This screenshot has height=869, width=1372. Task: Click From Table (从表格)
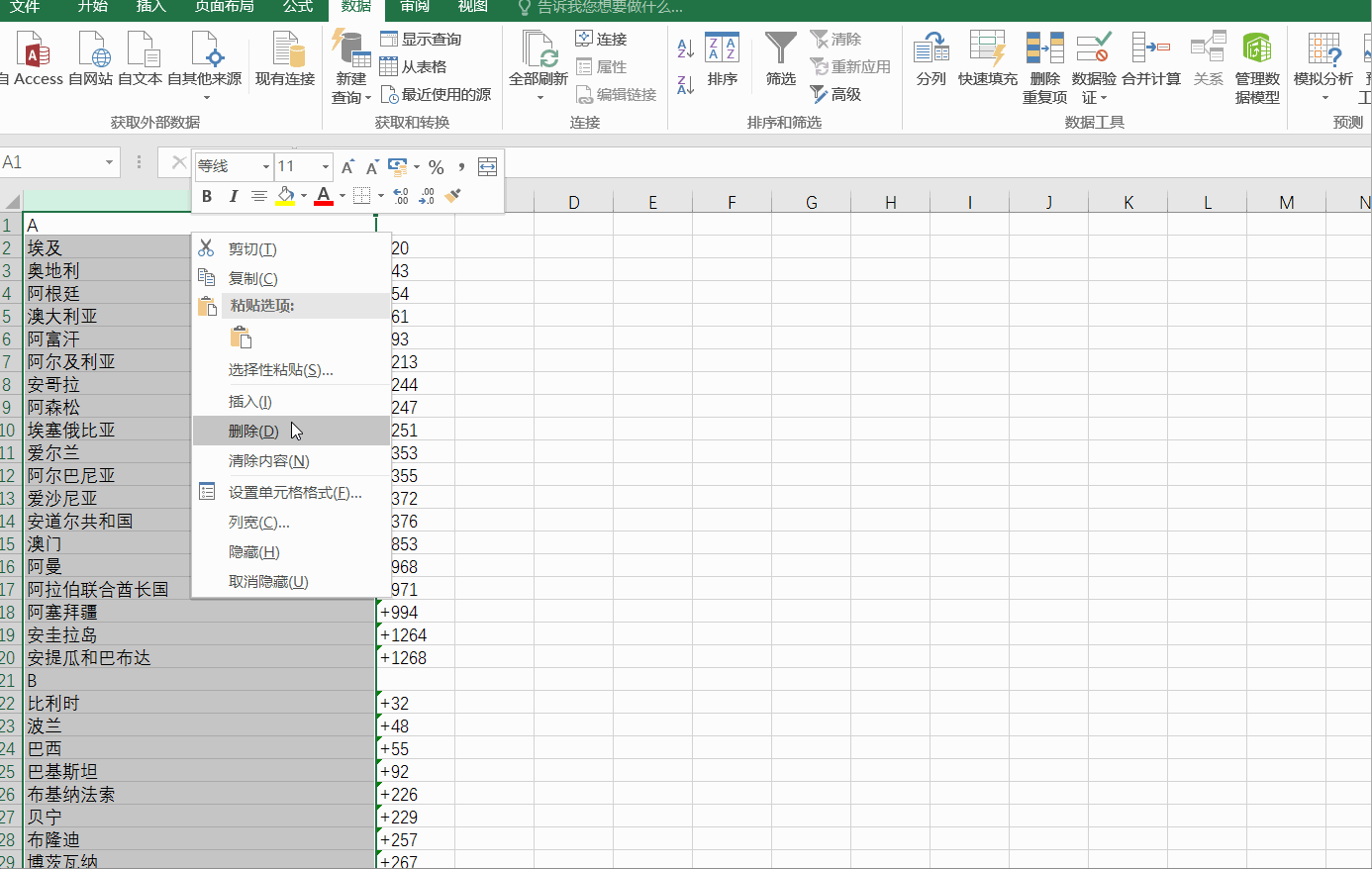[414, 66]
